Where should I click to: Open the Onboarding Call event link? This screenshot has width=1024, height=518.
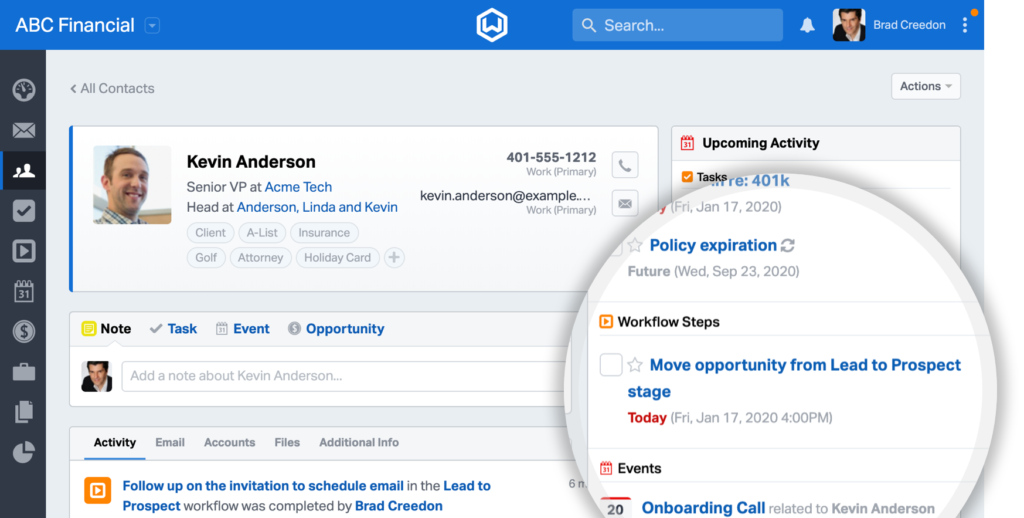pos(703,508)
